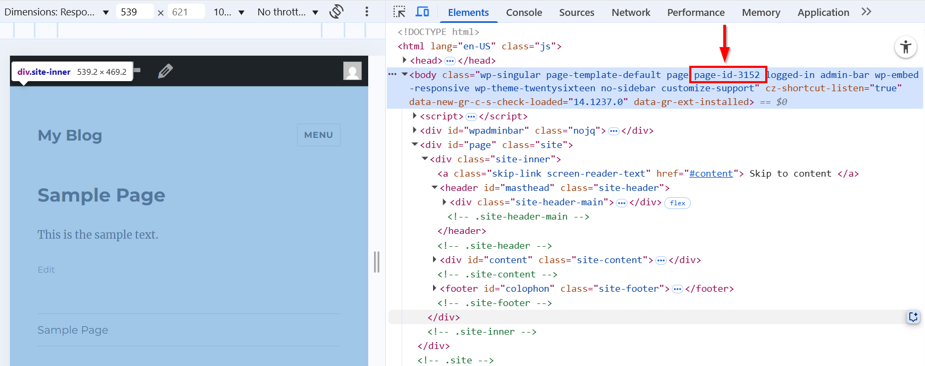Screen dimensions: 925x366
Task: Click the flex badge on site-header-main
Action: [677, 202]
